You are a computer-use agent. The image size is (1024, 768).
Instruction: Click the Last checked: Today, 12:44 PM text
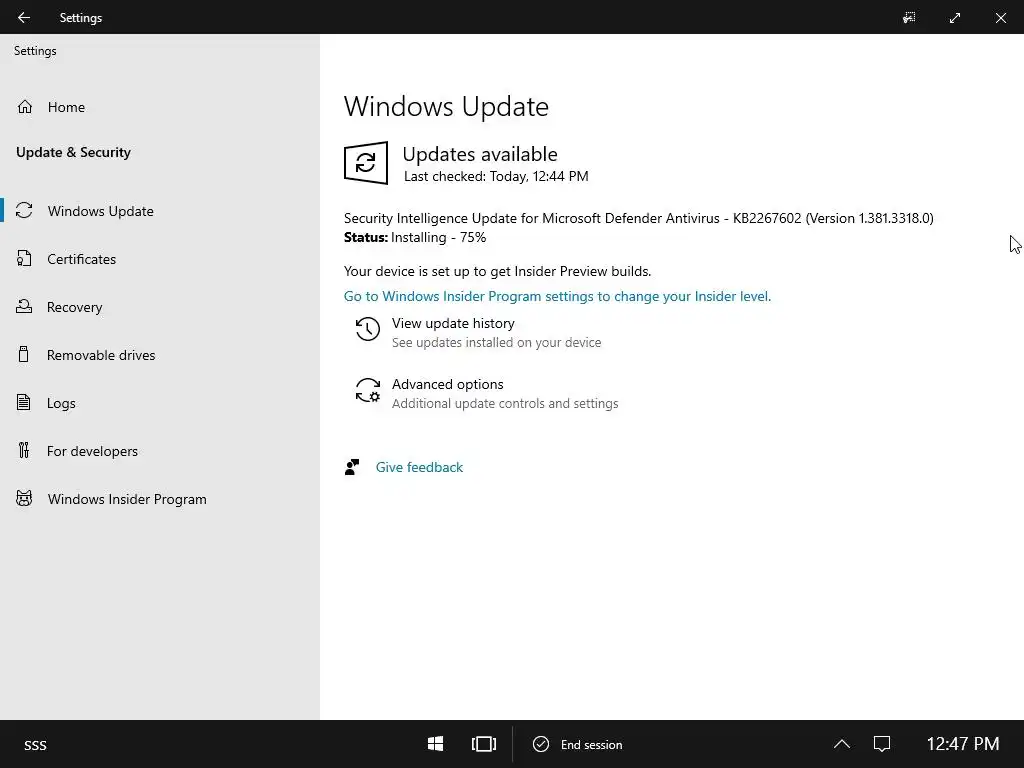496,176
